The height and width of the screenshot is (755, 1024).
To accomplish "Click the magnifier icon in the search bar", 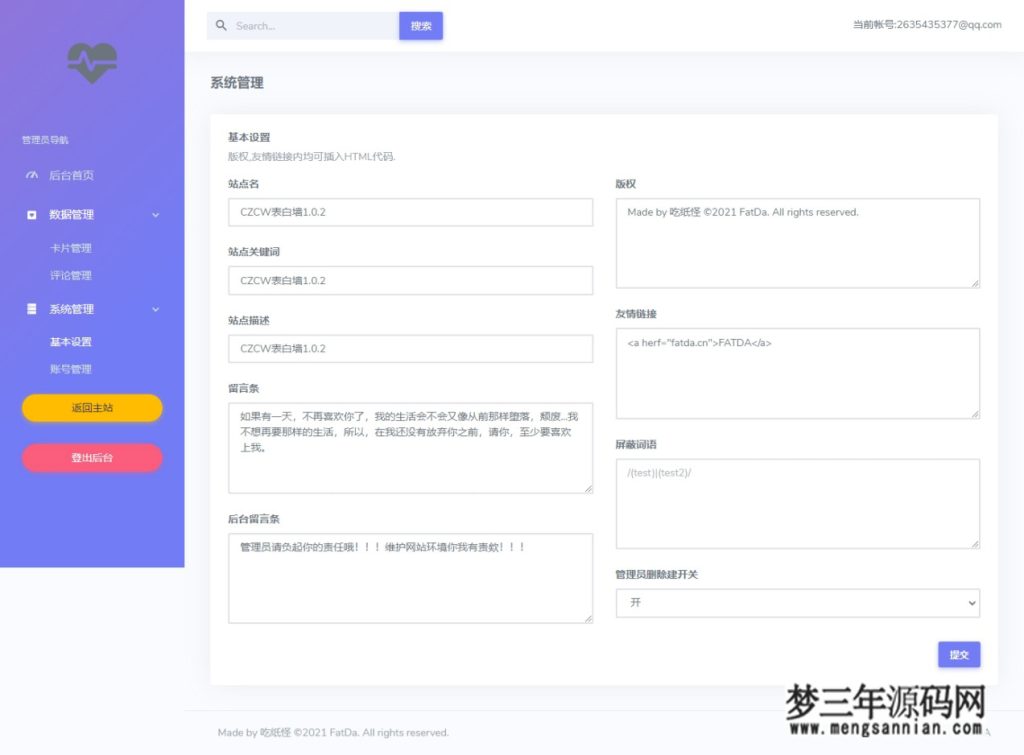I will click(221, 25).
